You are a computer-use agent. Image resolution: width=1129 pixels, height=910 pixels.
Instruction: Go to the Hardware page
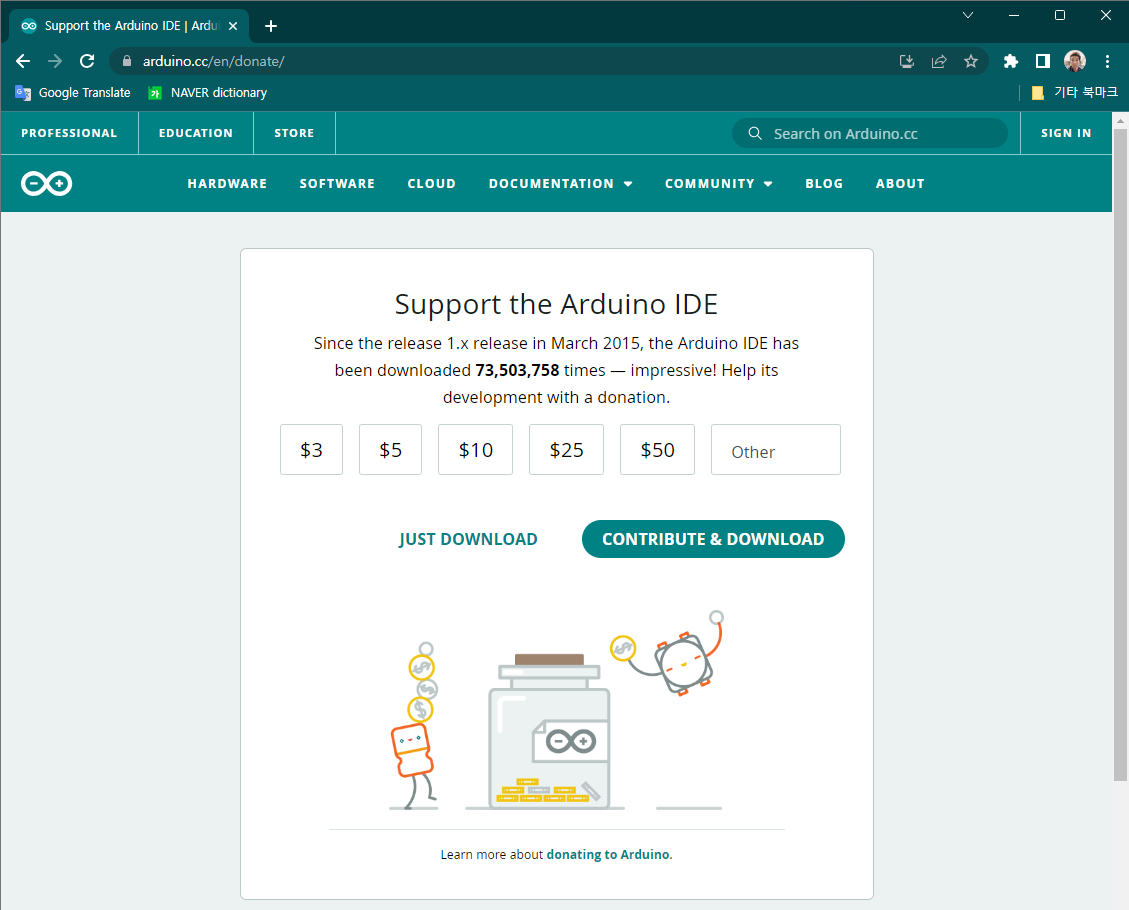tap(227, 184)
